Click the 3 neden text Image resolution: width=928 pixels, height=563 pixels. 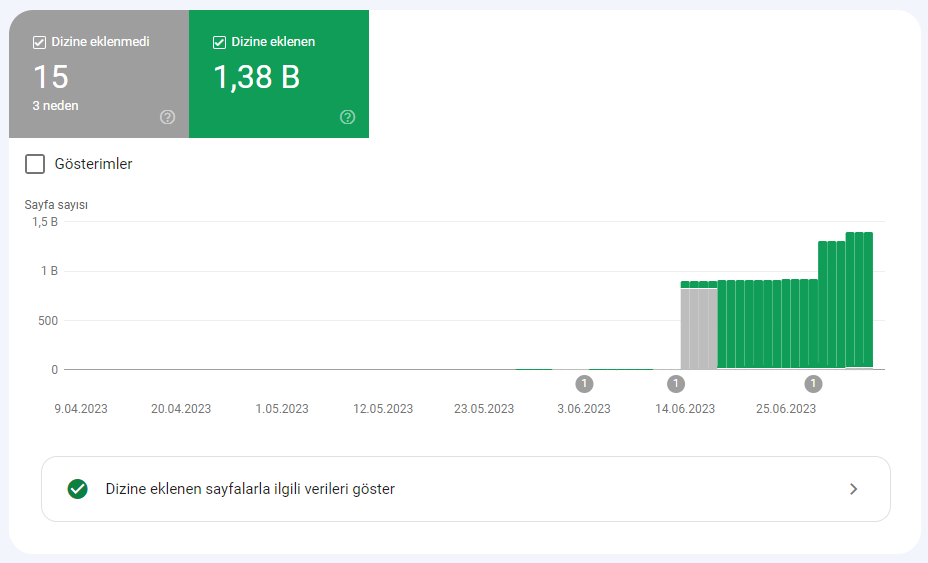coord(56,106)
